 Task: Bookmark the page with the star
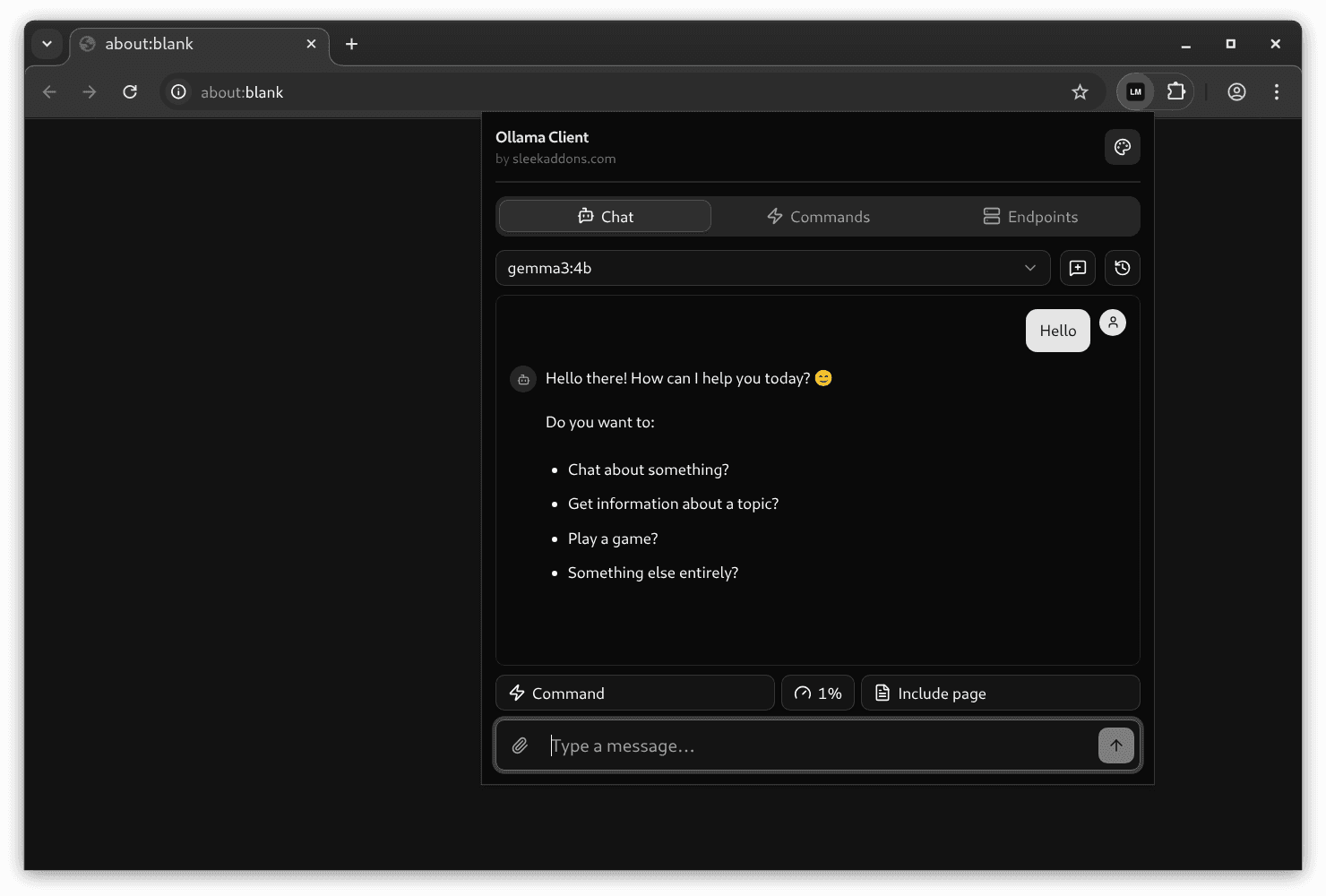tap(1080, 91)
